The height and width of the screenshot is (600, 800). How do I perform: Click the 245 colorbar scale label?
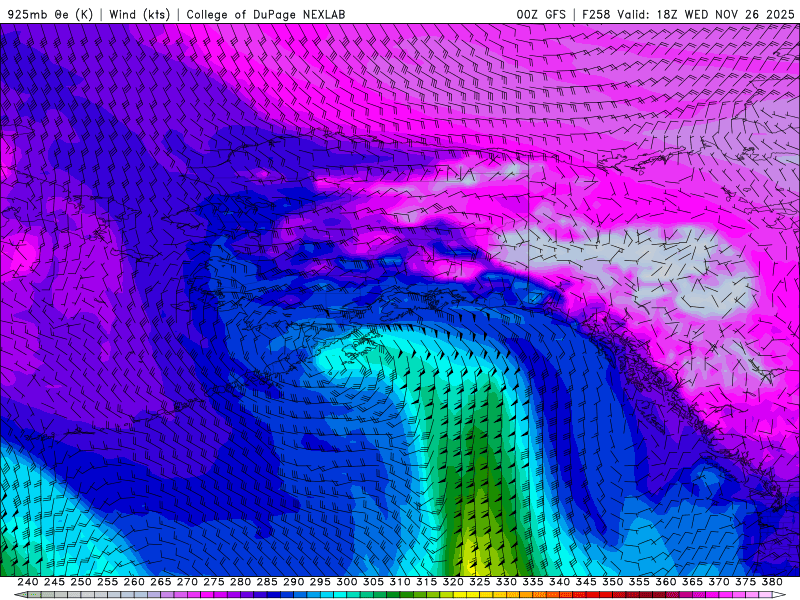[54, 582]
